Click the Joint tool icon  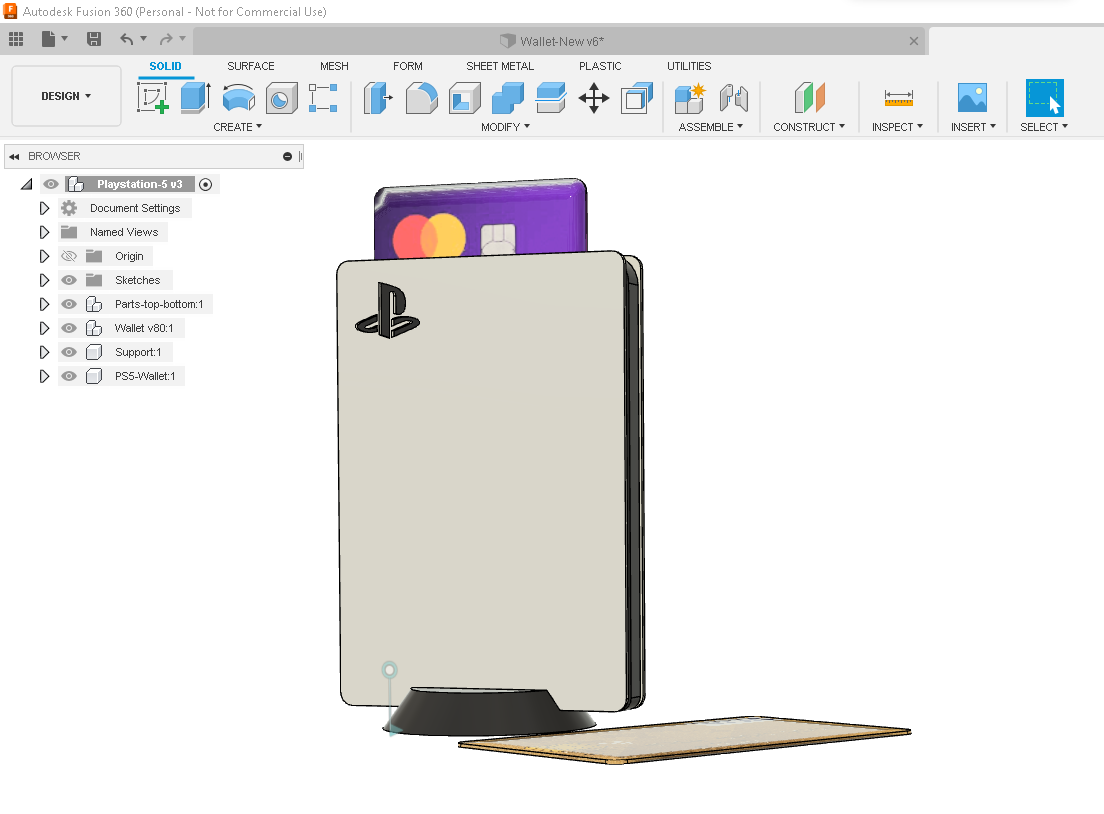(x=734, y=97)
